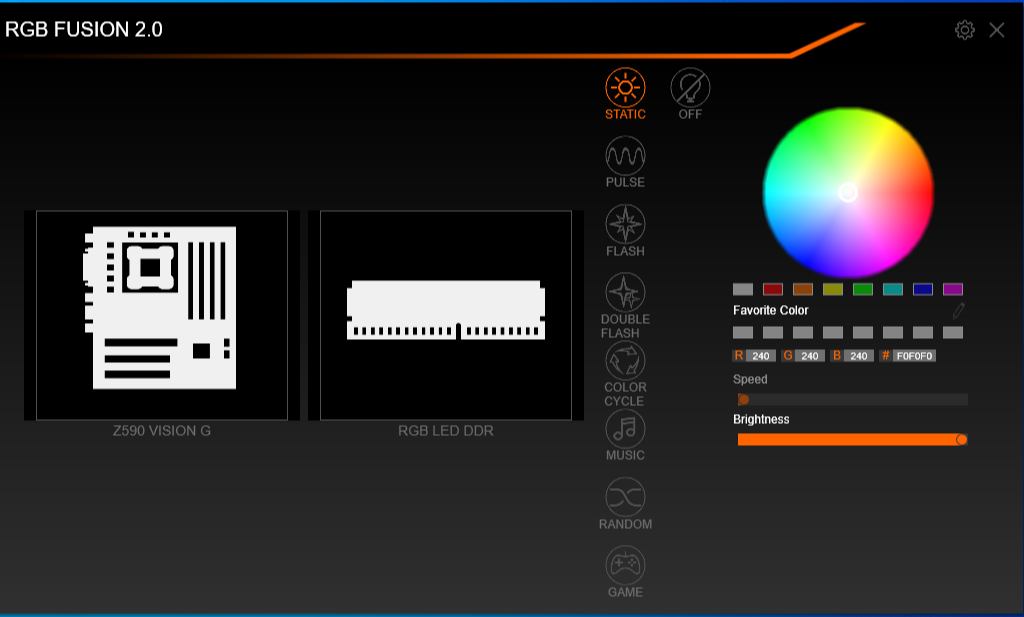This screenshot has height=617, width=1024.
Task: Open settings with the gear icon
Action: click(x=965, y=30)
